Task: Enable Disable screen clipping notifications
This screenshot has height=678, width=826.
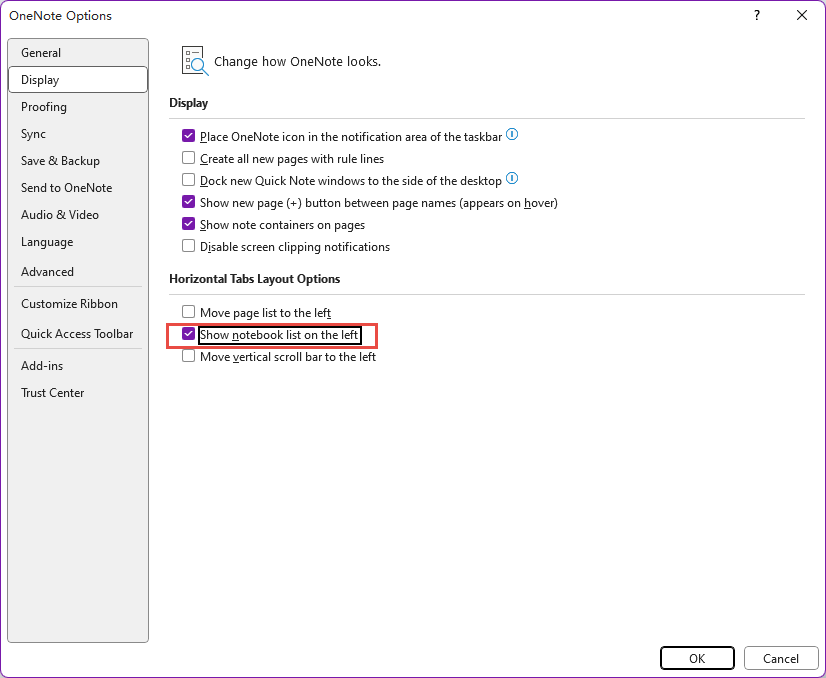Action: (x=189, y=246)
